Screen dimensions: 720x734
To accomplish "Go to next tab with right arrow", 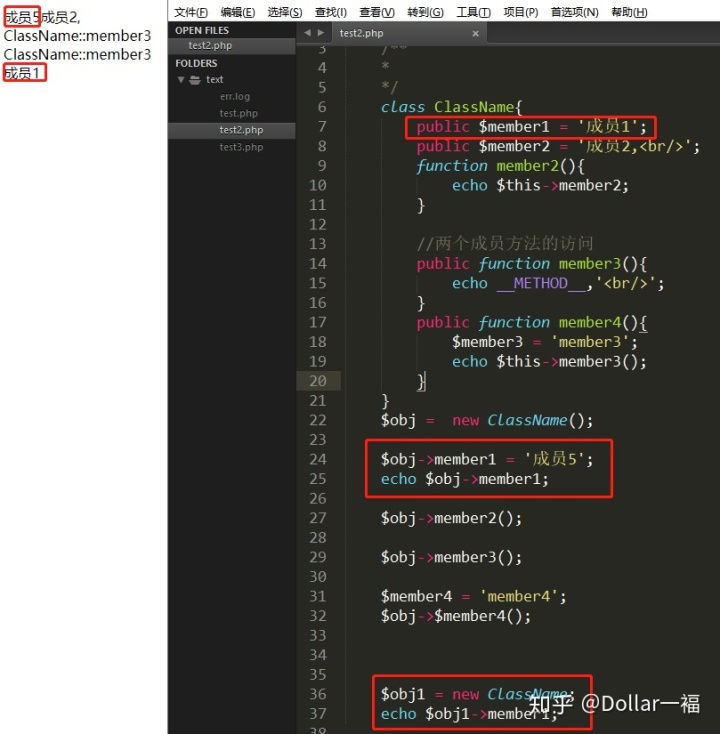I will click(x=321, y=33).
